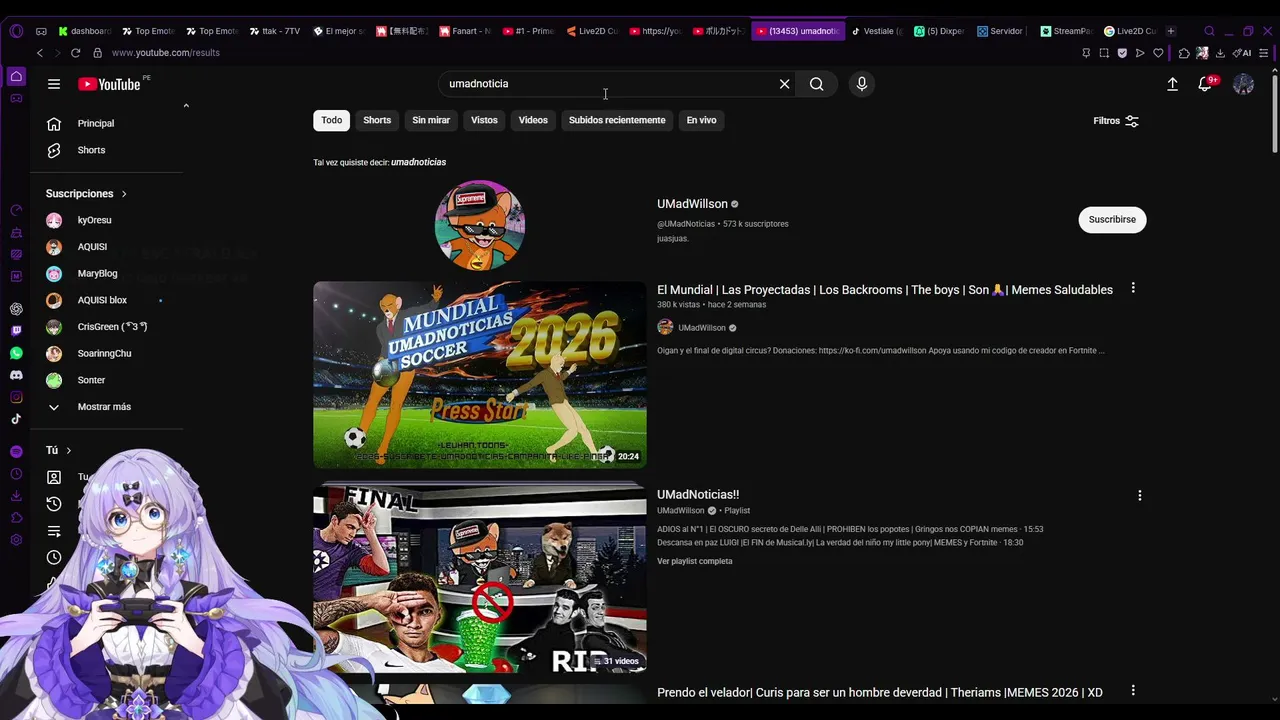Reload the page
The width and height of the screenshot is (1280, 720).
point(75,53)
